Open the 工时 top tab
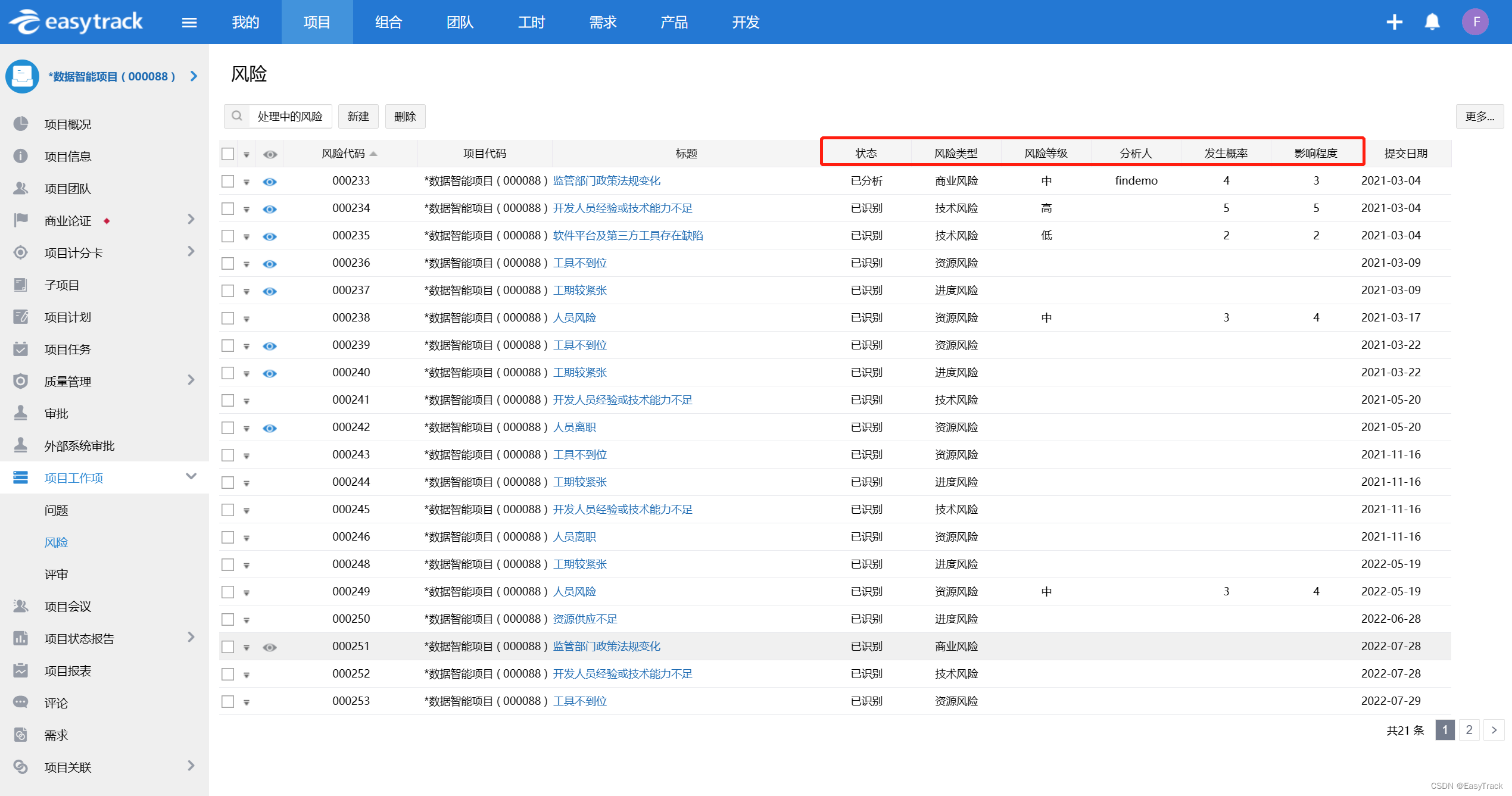Image resolution: width=1512 pixels, height=796 pixels. pyautogui.click(x=531, y=22)
